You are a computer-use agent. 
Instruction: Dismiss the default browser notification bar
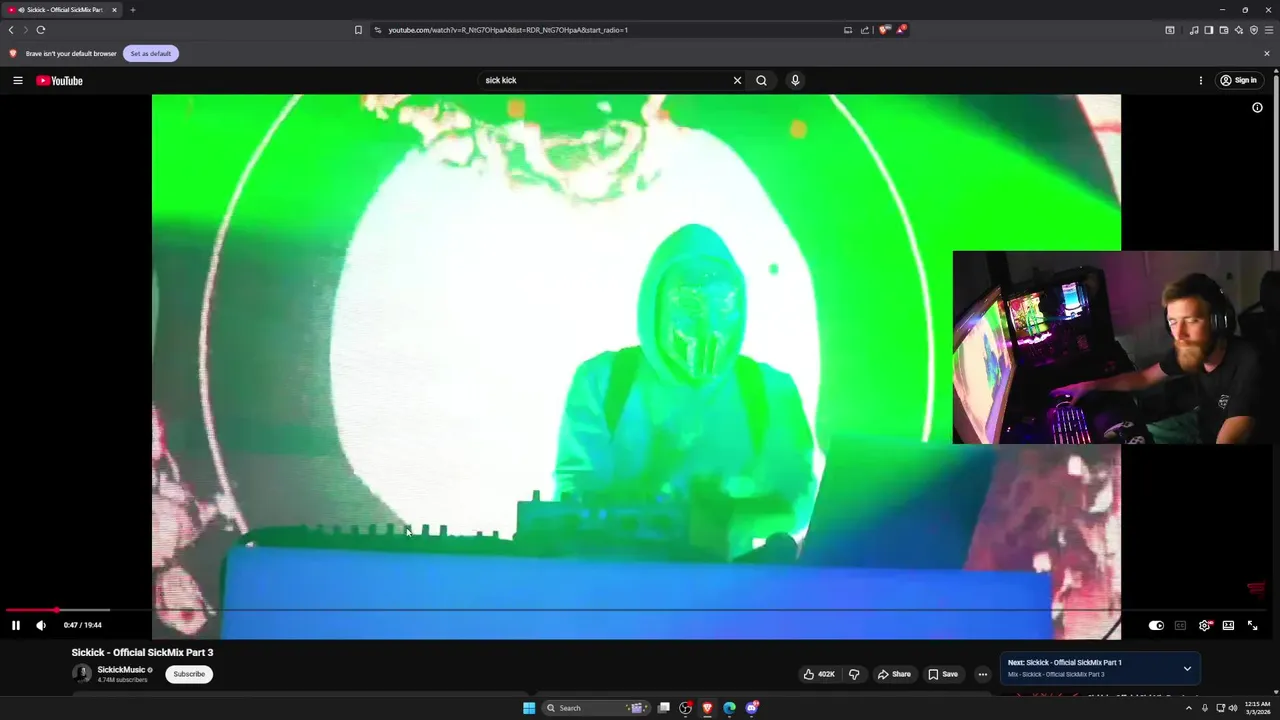tap(1266, 53)
